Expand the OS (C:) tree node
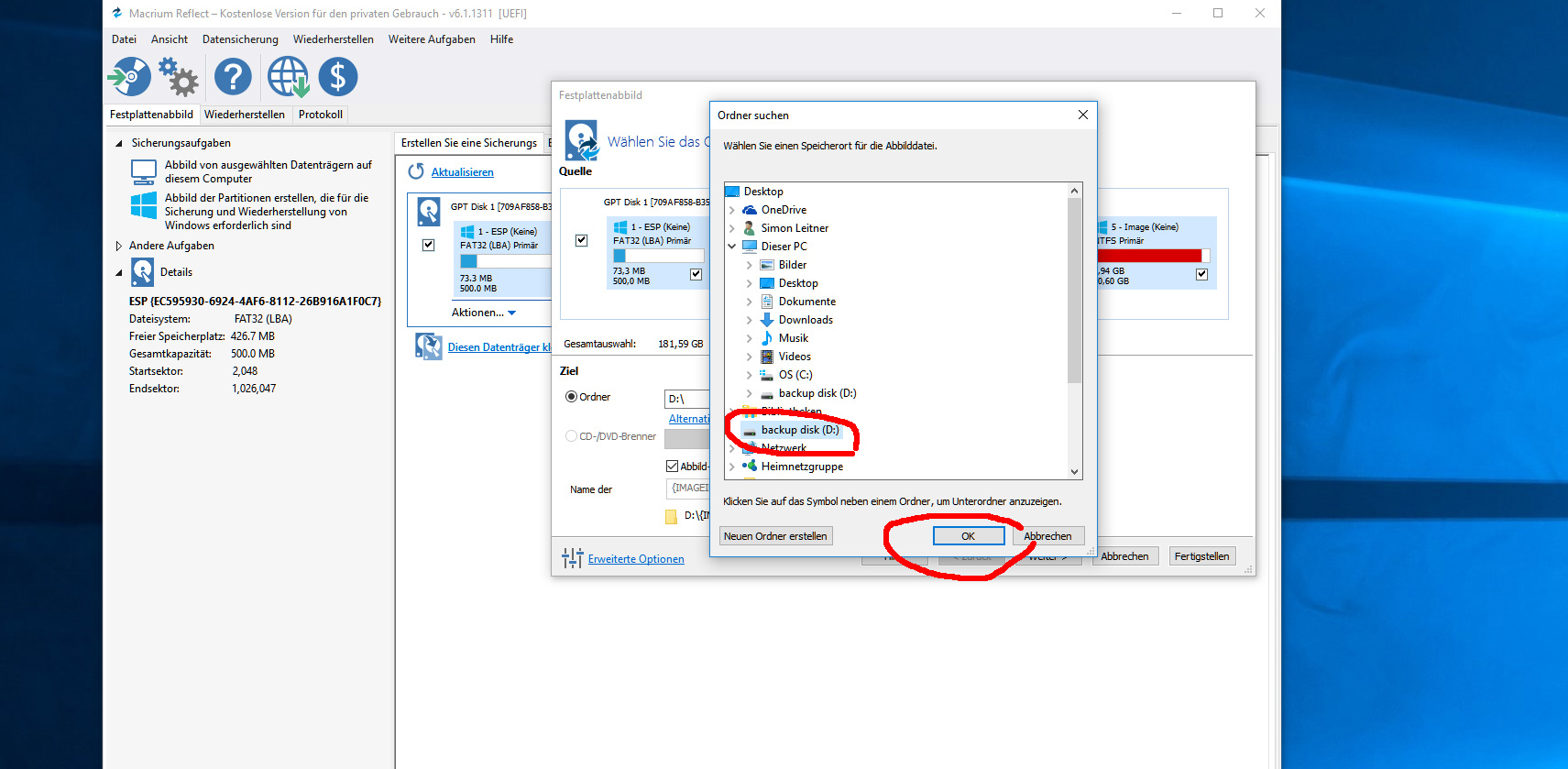Viewport: 1568px width, 769px height. pyautogui.click(x=749, y=375)
